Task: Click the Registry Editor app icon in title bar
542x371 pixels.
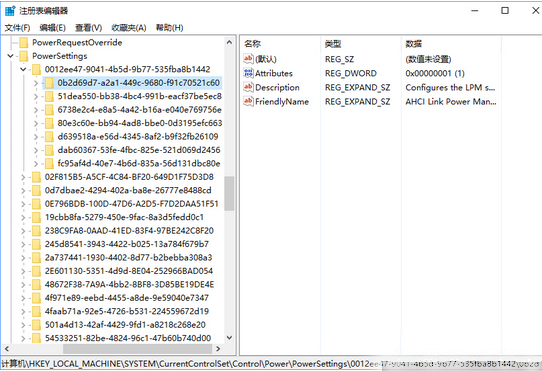Action: tap(10, 11)
